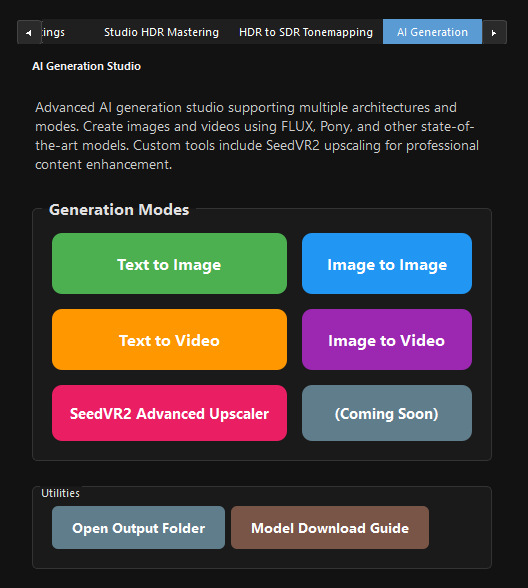Screen dimensions: 528x588
Task: Open the Model Download Guide
Action: coord(330,528)
